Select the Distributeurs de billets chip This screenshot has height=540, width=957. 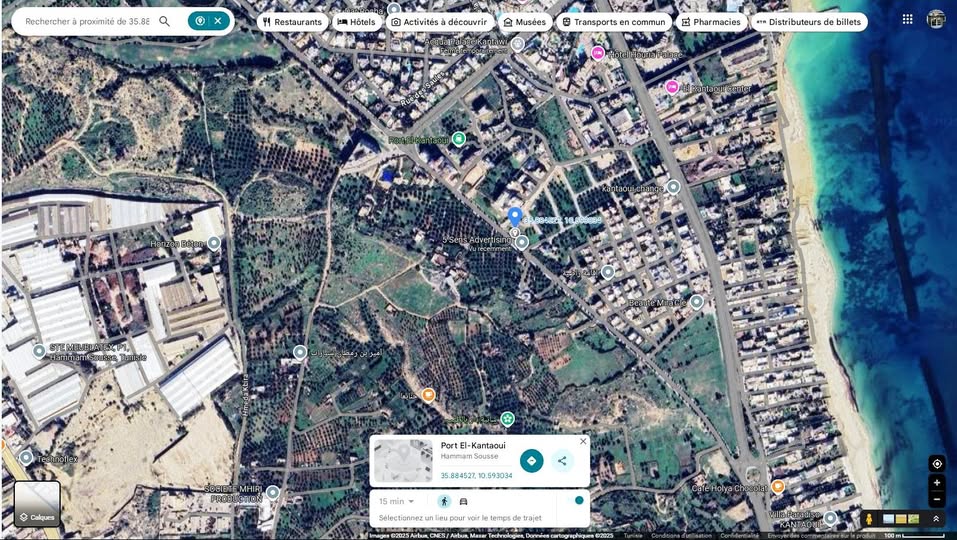[x=808, y=21]
